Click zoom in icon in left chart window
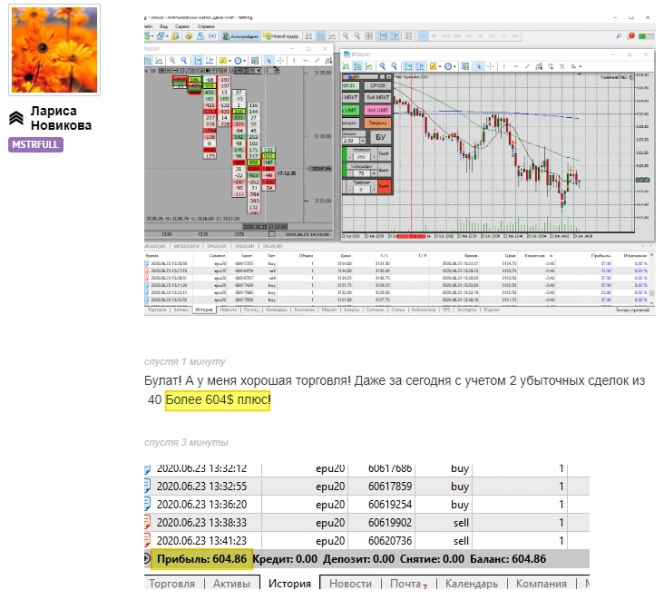Viewport: 664px width, 600px height. coord(172,61)
